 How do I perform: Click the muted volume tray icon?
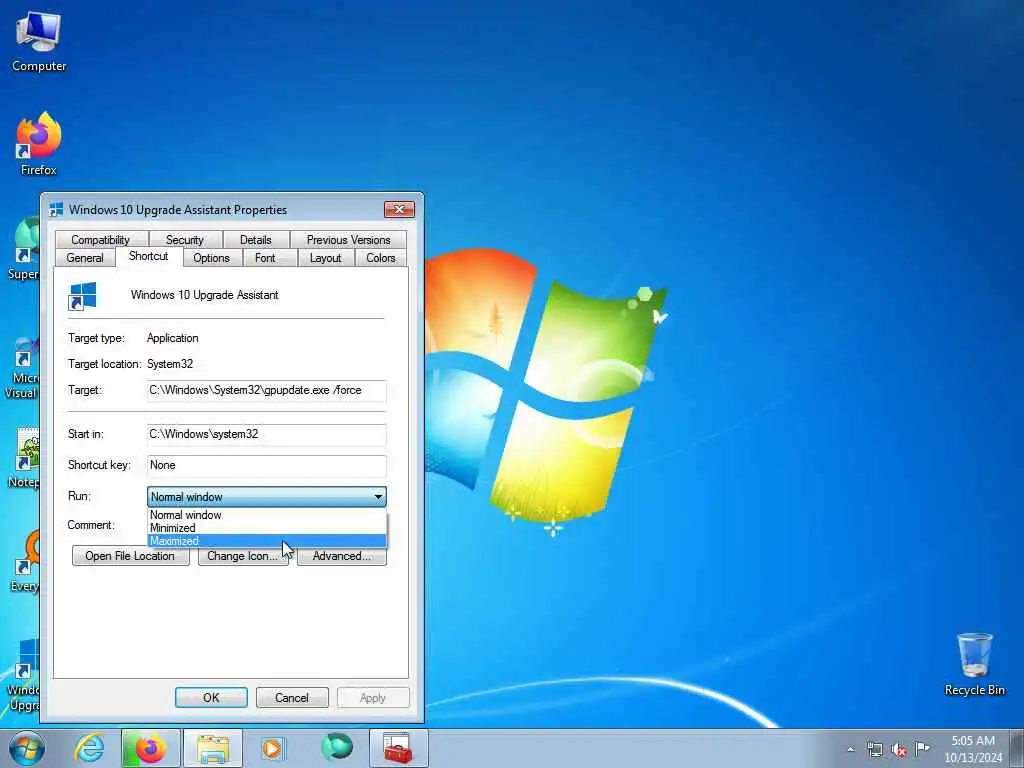[899, 750]
